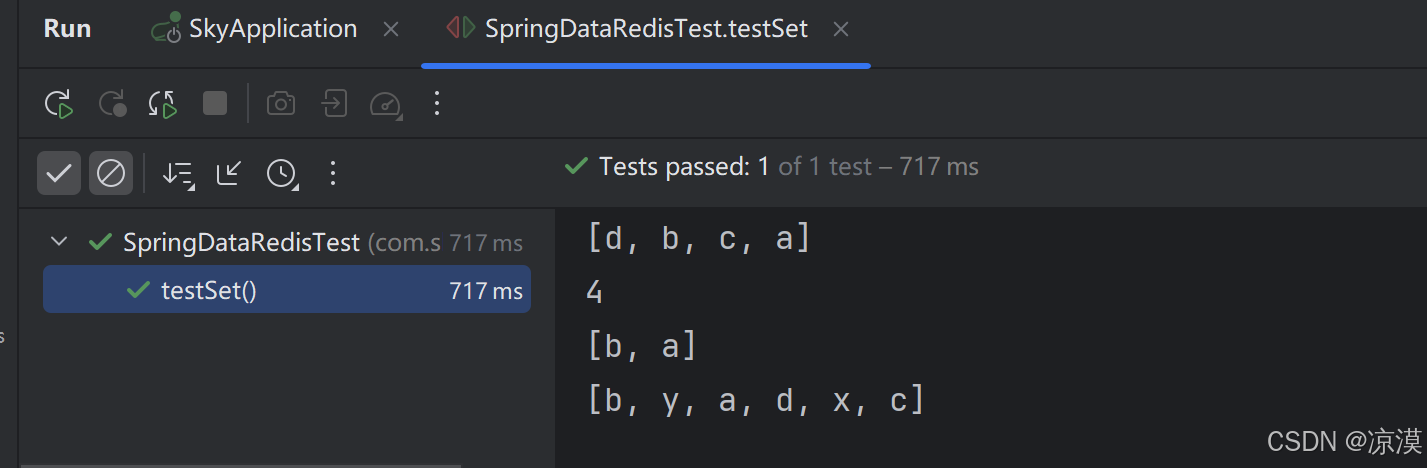Viewport: 1427px width, 468px height.
Task: Collapse the SpringDataRedisTest tree node
Action: [x=59, y=241]
